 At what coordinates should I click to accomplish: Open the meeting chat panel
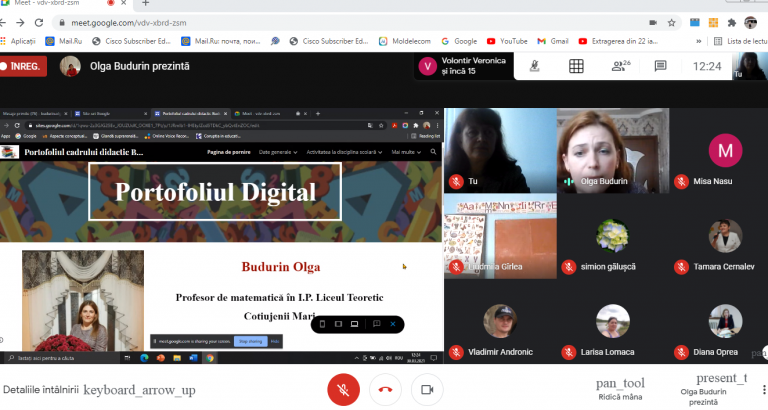tap(660, 66)
